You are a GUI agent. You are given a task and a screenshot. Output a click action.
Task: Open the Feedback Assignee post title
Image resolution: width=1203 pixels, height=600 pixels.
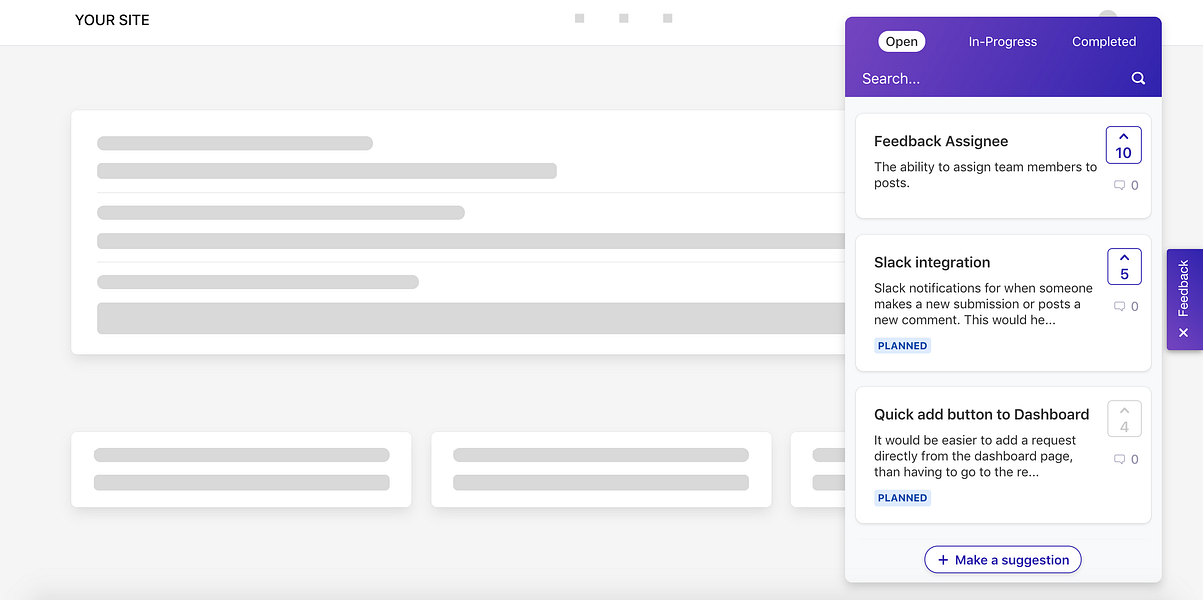tap(941, 141)
